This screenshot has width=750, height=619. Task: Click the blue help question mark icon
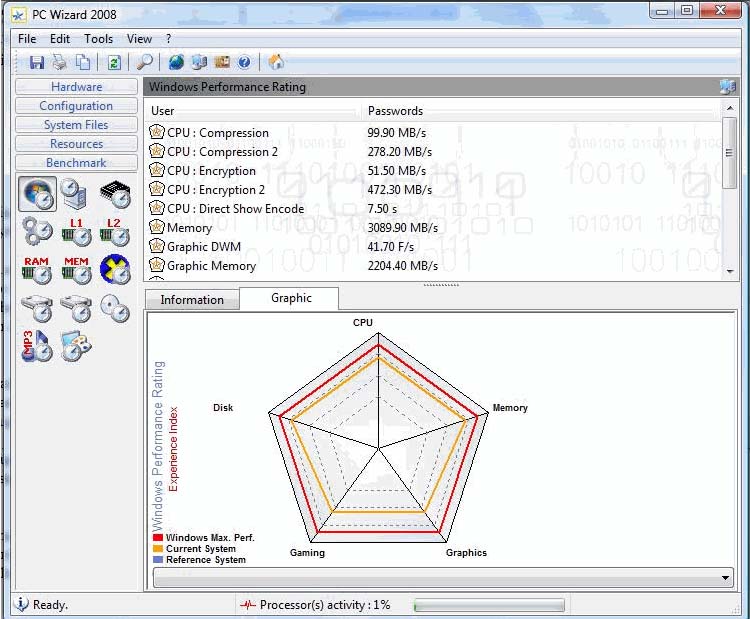[x=244, y=62]
